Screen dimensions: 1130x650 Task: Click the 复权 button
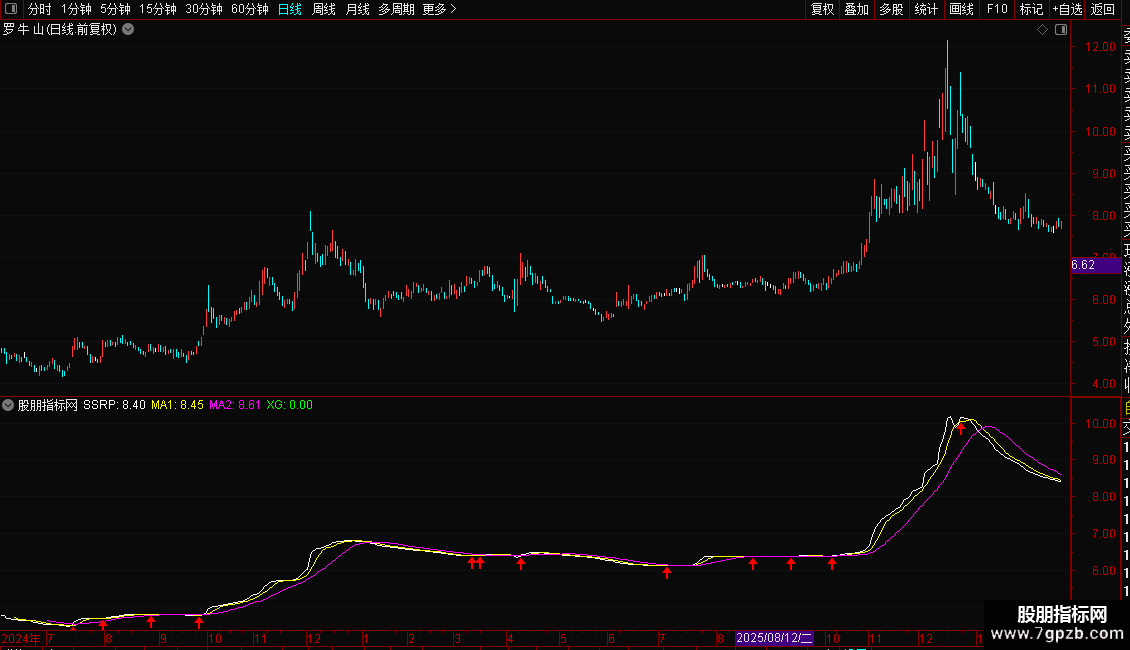(822, 9)
